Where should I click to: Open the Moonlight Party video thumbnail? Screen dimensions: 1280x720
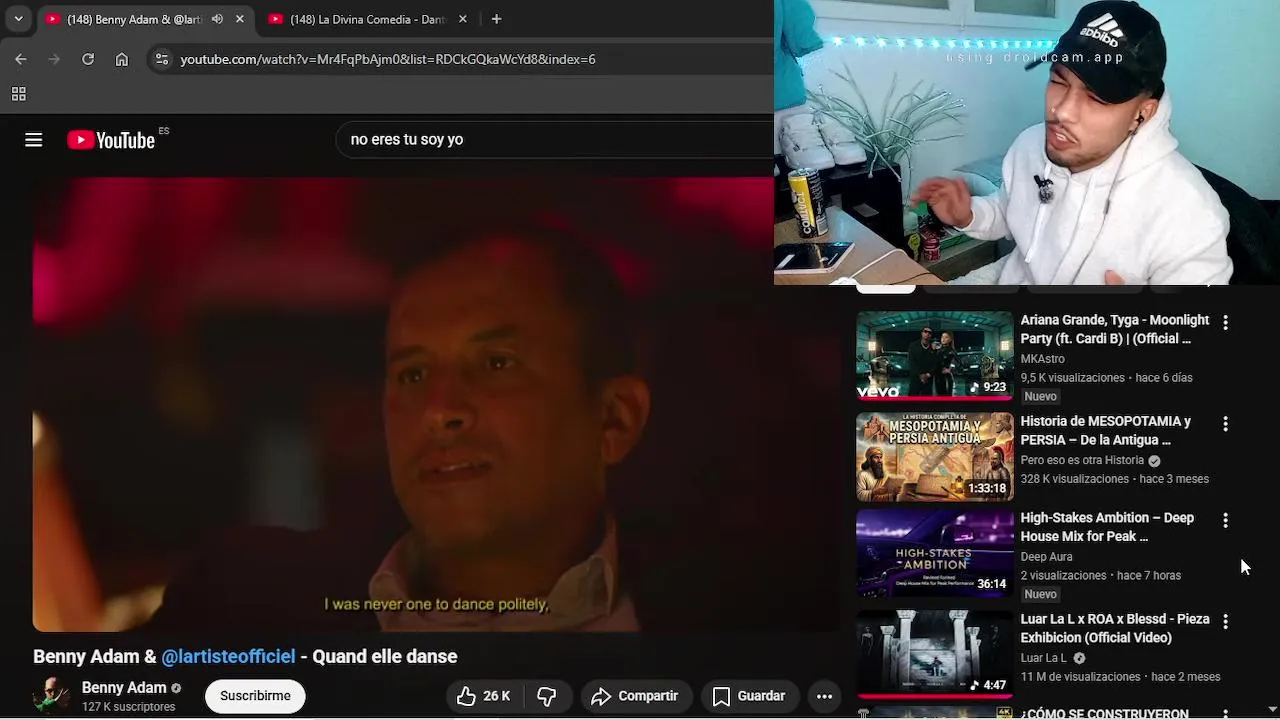pos(935,355)
